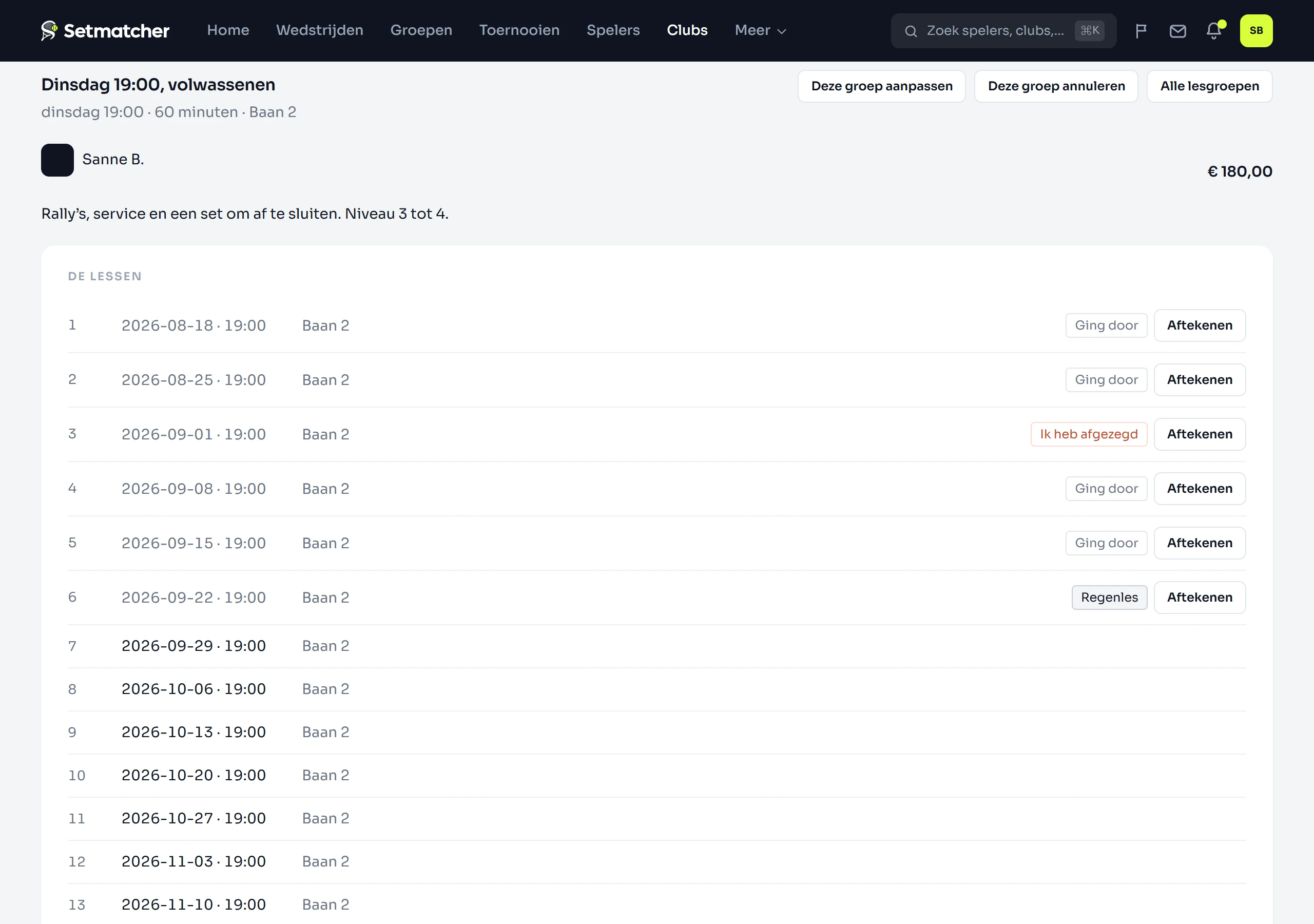Go to the Home menu item
The image size is (1314, 924).
pyautogui.click(x=228, y=30)
